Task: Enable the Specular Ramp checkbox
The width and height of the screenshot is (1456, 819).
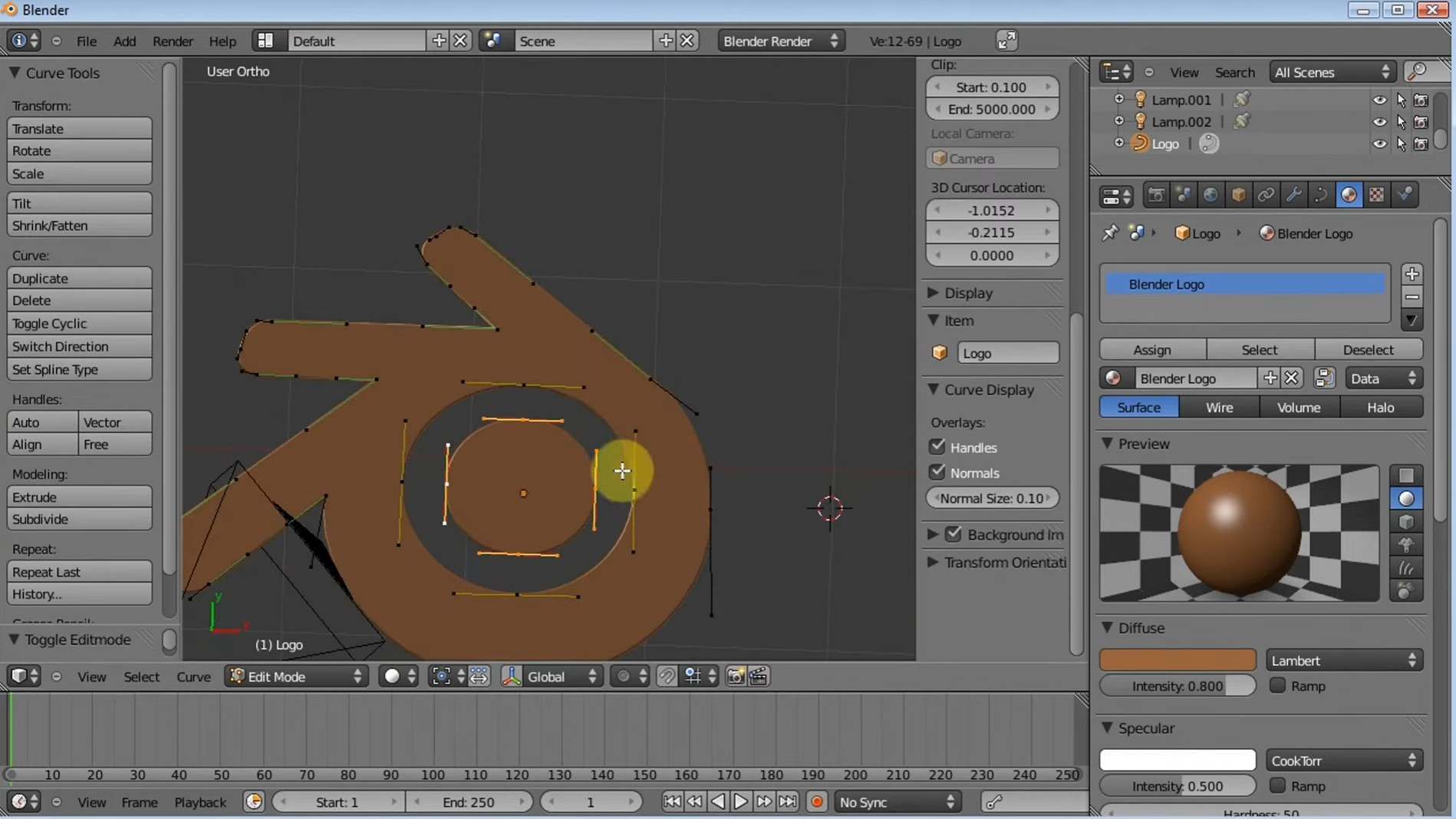Action: 1277,785
